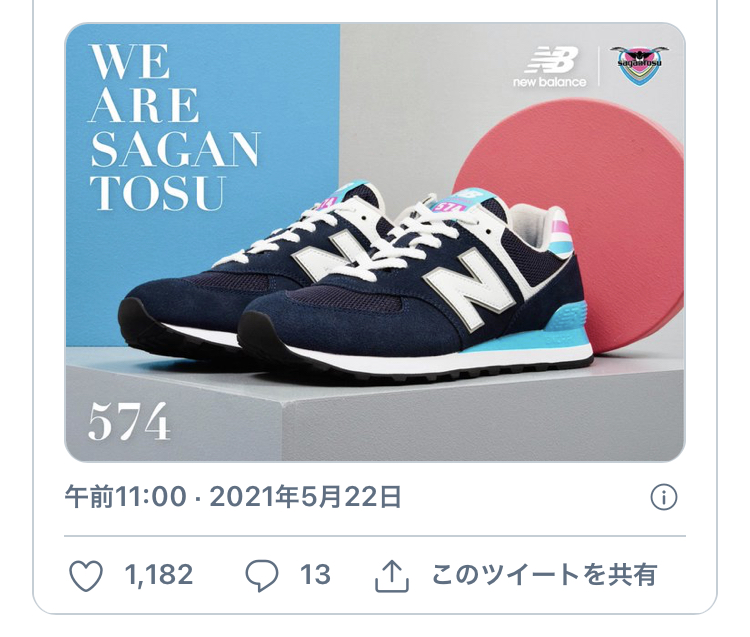Click the share upload arrow icon
Image resolution: width=750 pixels, height=637 pixels.
pos(392,576)
